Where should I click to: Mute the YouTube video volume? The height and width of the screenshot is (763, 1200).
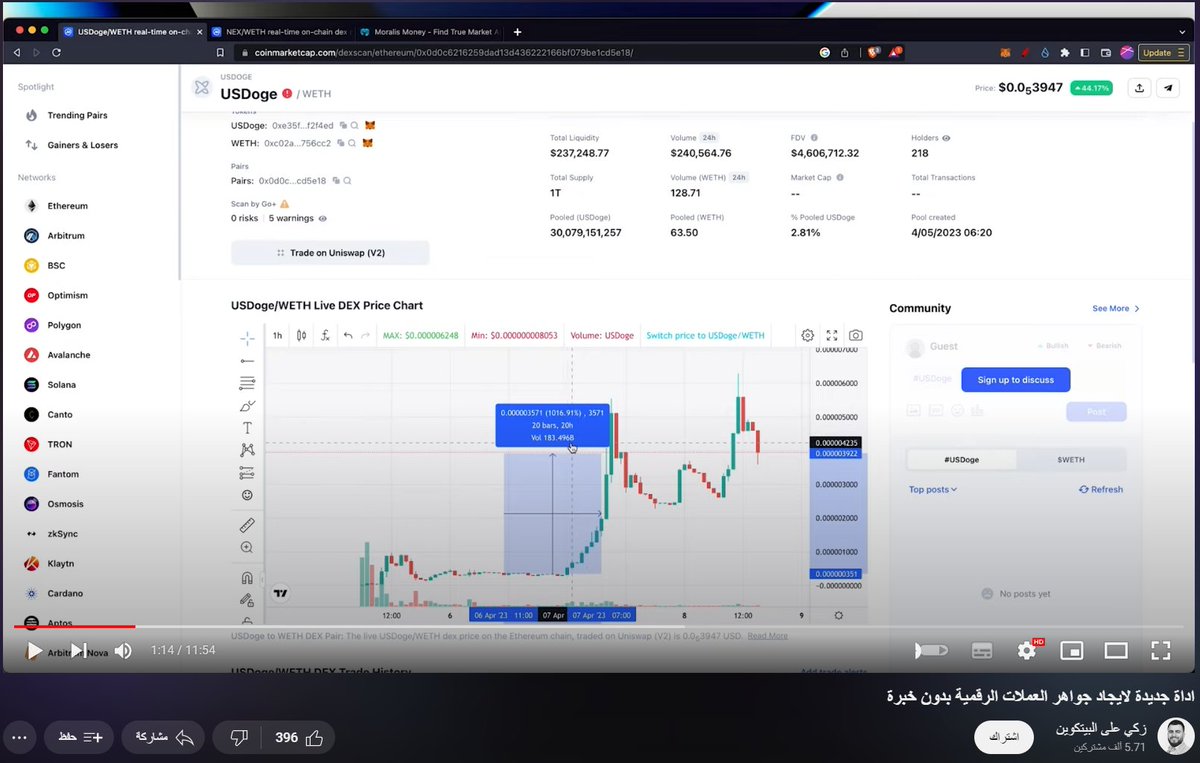tap(123, 651)
